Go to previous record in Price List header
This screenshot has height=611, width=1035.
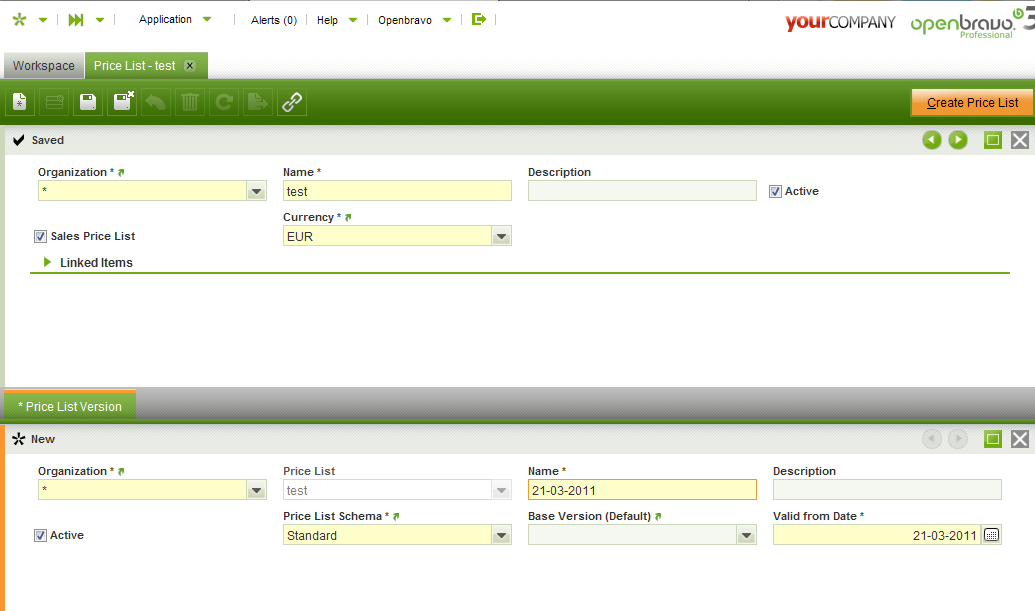pyautogui.click(x=932, y=140)
